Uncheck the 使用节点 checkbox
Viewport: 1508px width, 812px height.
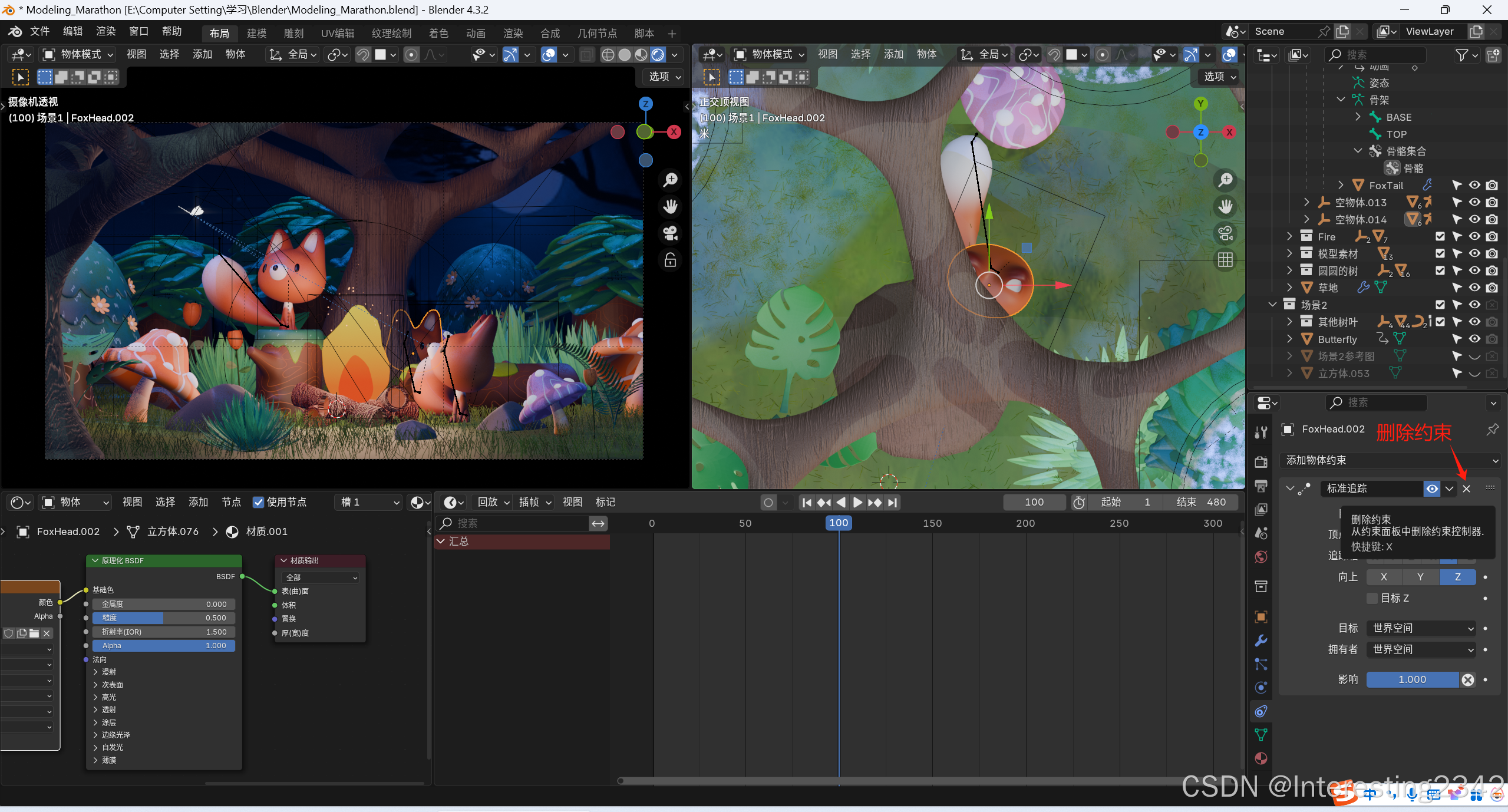(x=258, y=502)
